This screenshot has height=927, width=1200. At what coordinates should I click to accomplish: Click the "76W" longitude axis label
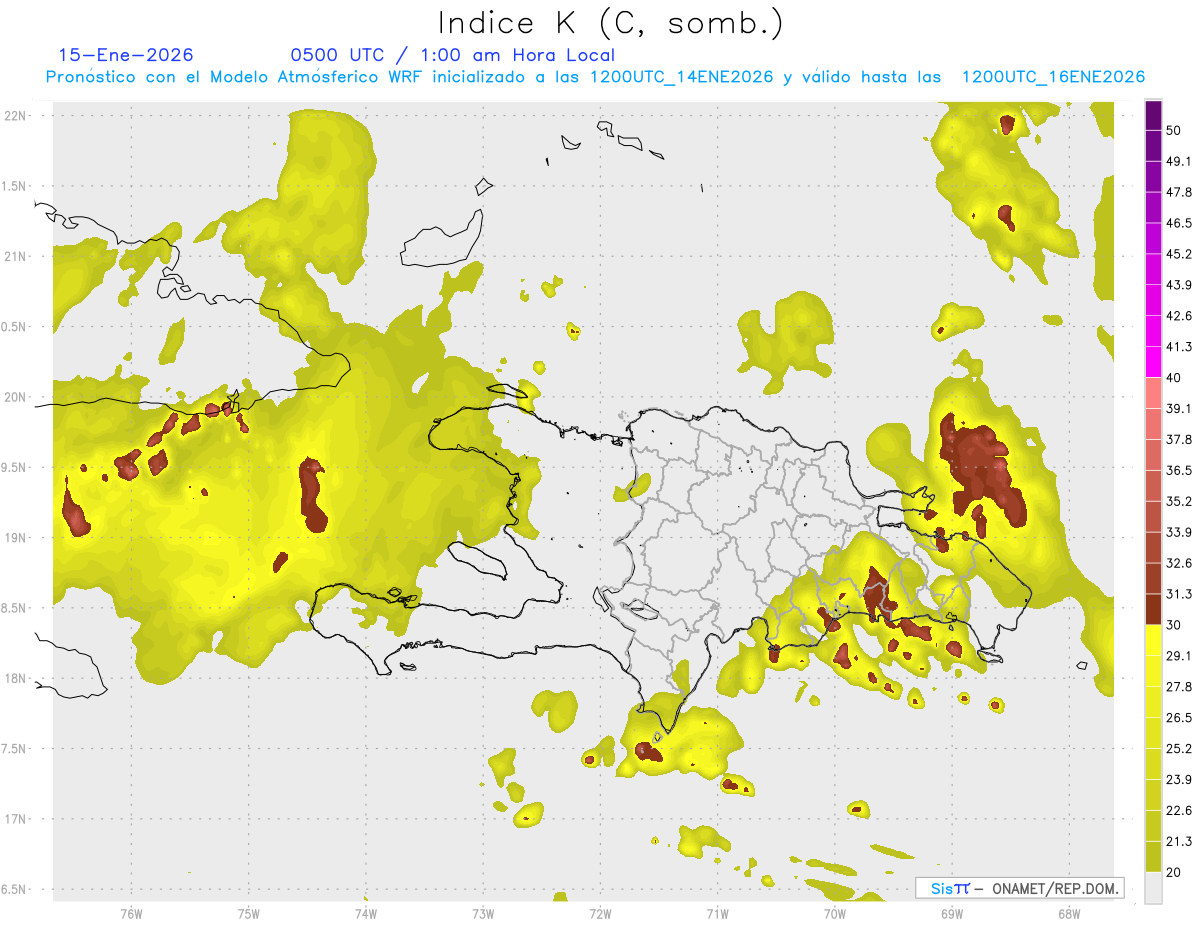click(131, 914)
